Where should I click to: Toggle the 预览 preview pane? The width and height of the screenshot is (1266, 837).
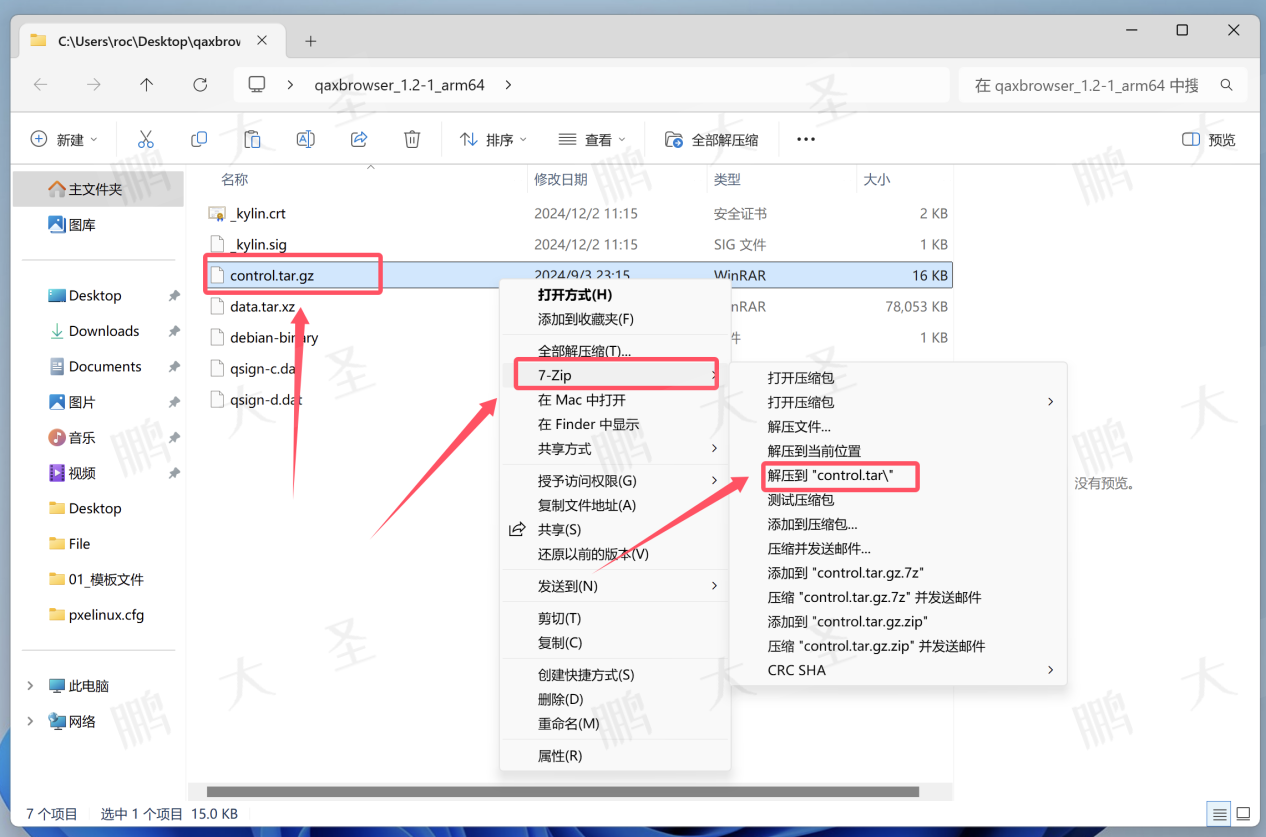pyautogui.click(x=1209, y=140)
